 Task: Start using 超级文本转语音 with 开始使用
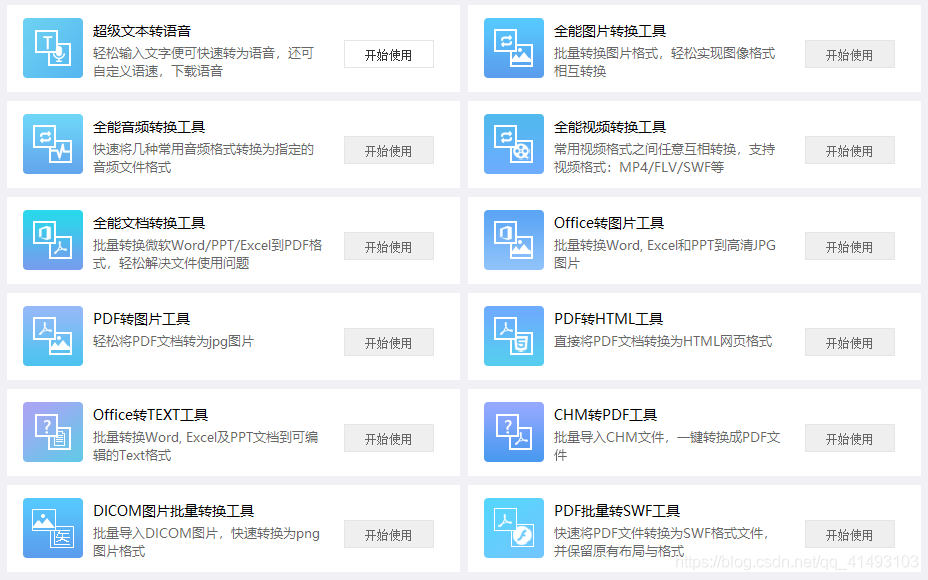point(389,54)
